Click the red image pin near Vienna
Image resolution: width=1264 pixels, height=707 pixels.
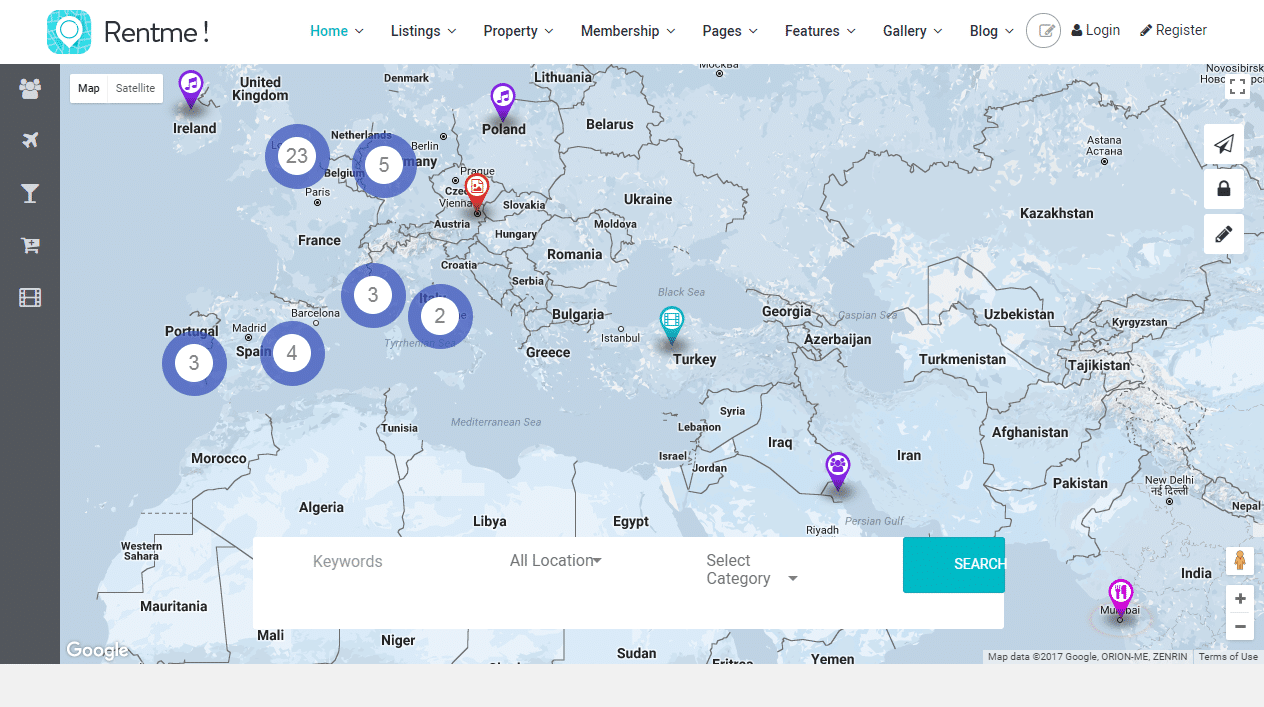click(x=477, y=191)
